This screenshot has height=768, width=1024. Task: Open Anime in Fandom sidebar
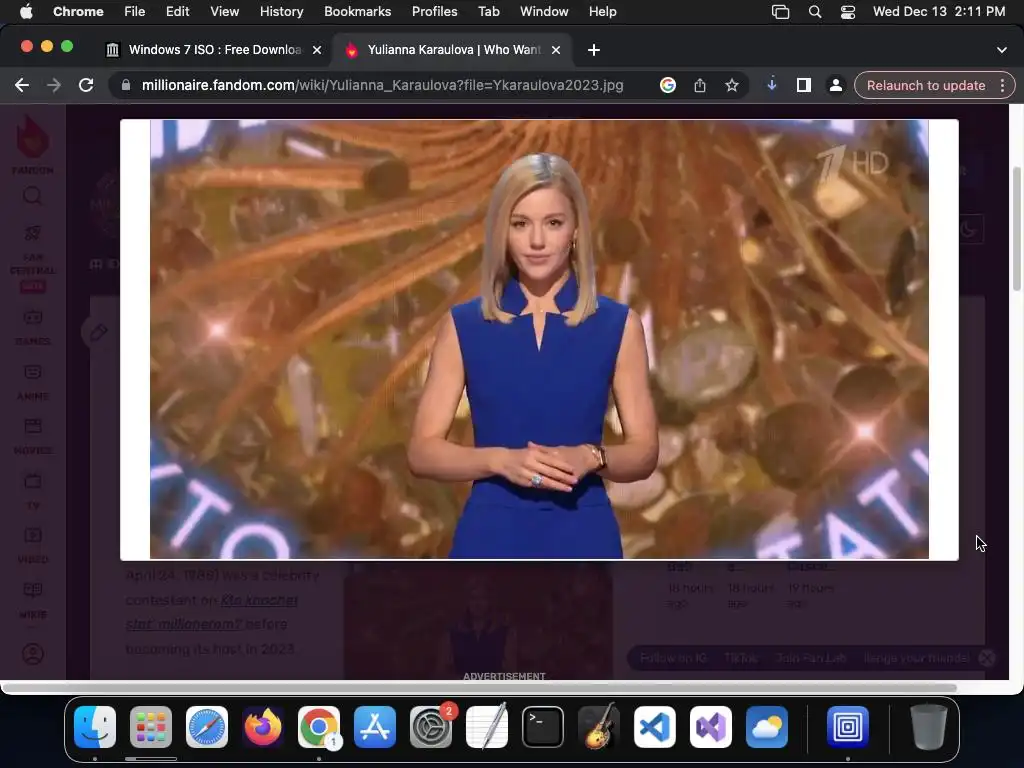pos(33,382)
